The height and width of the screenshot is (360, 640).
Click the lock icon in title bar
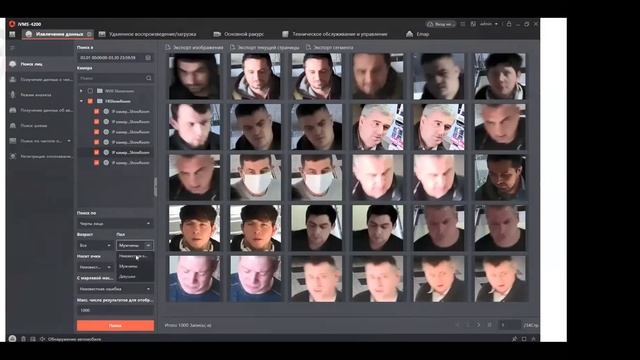[x=509, y=24]
